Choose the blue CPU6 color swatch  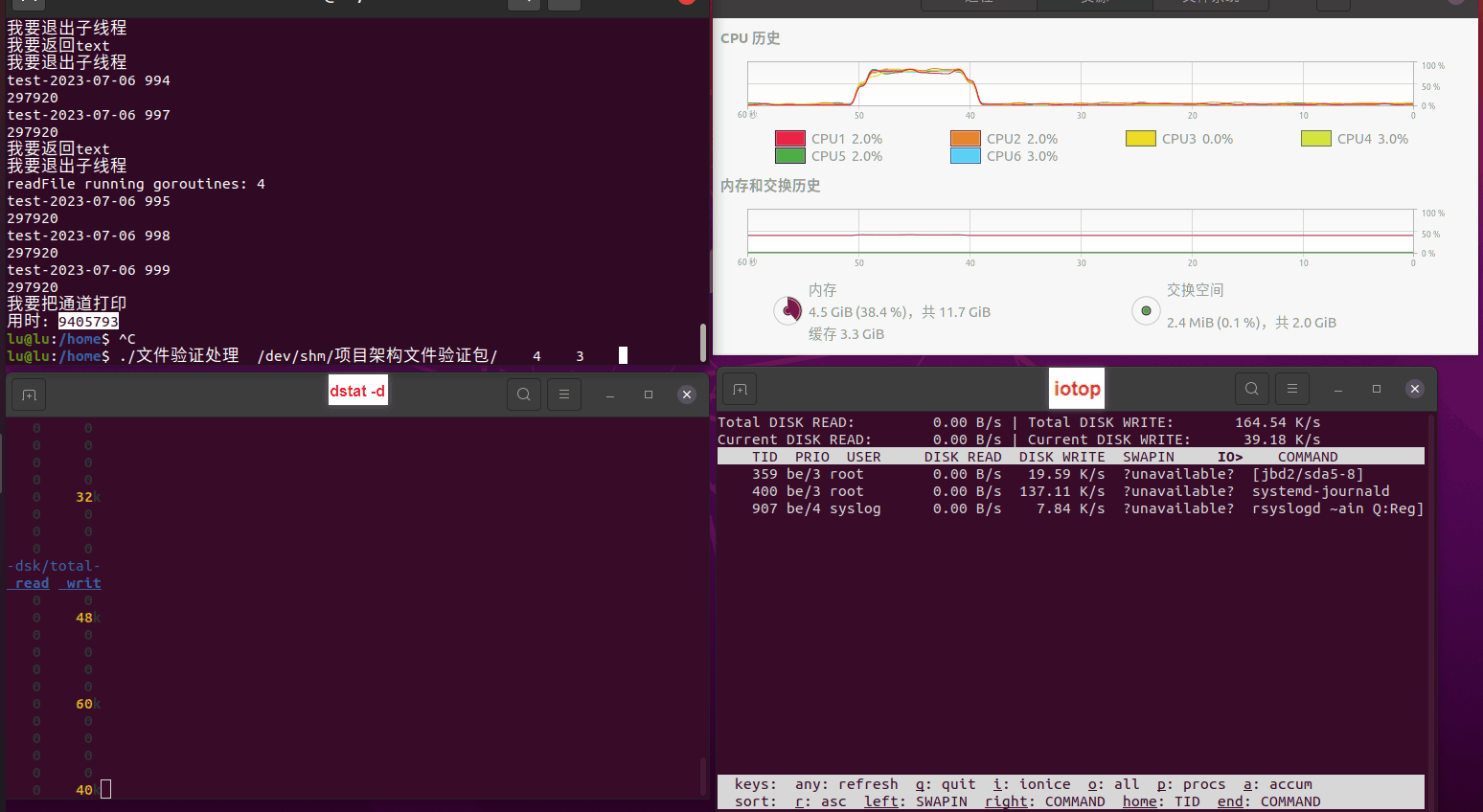pyautogui.click(x=965, y=156)
